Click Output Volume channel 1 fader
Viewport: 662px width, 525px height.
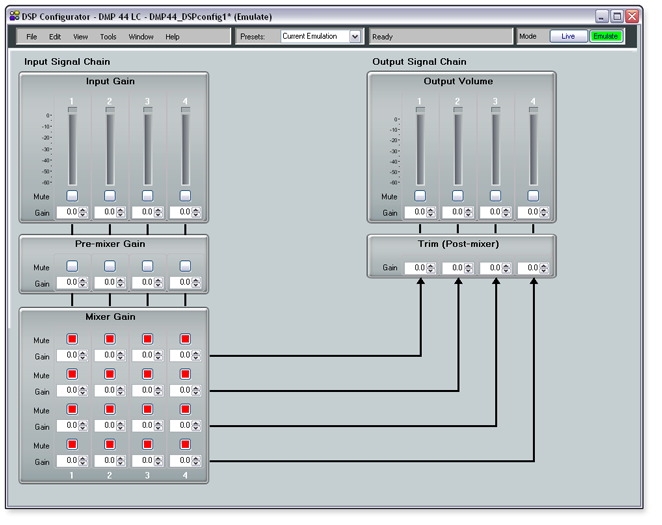[x=420, y=145]
